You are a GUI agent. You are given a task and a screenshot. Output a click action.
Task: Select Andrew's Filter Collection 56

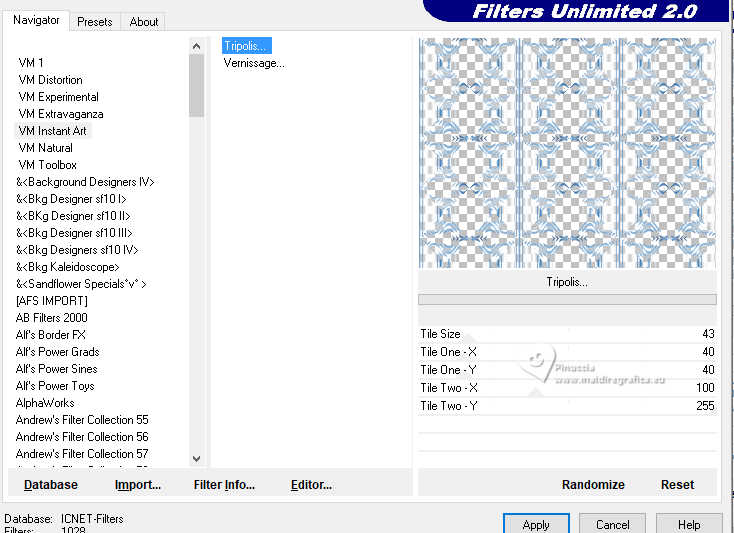coord(82,437)
